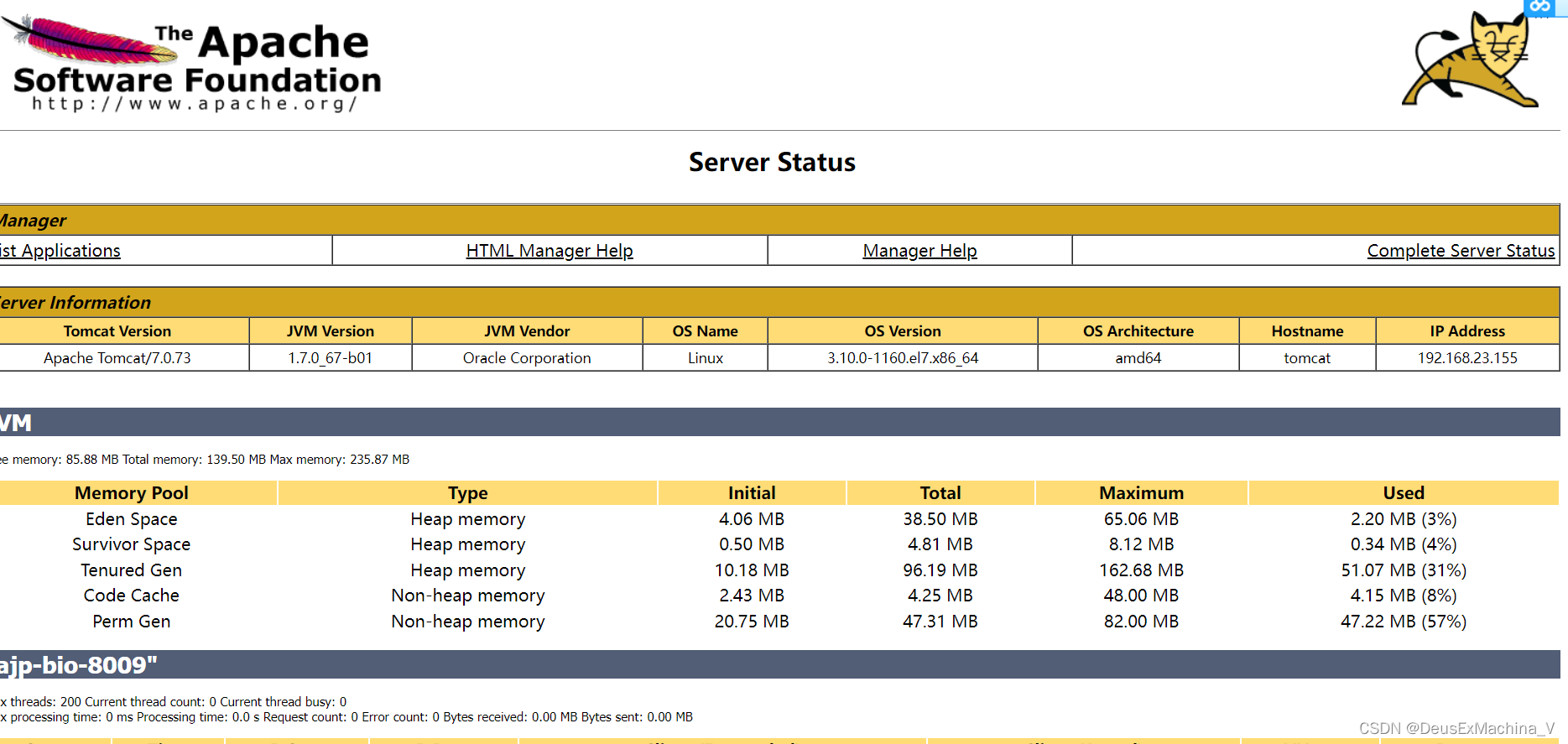Click Code Cache used 4.15 MB (8%)
Viewport: 1568px width, 744px height.
click(1404, 596)
